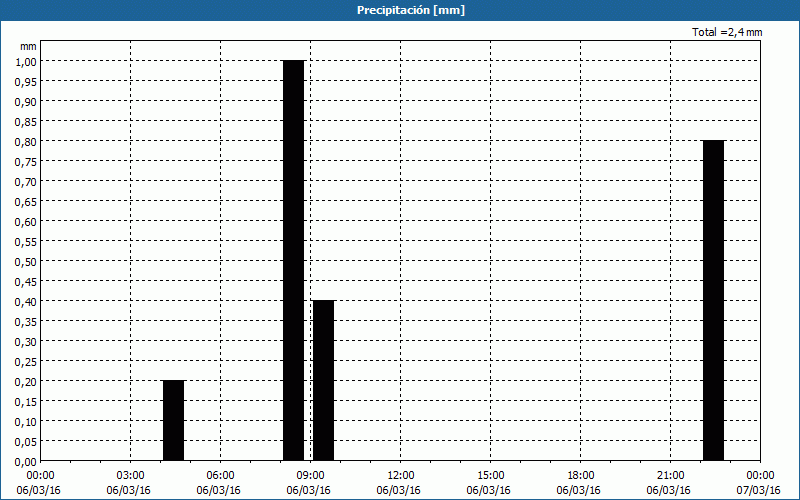Click the 18:00 time axis label

(580, 476)
